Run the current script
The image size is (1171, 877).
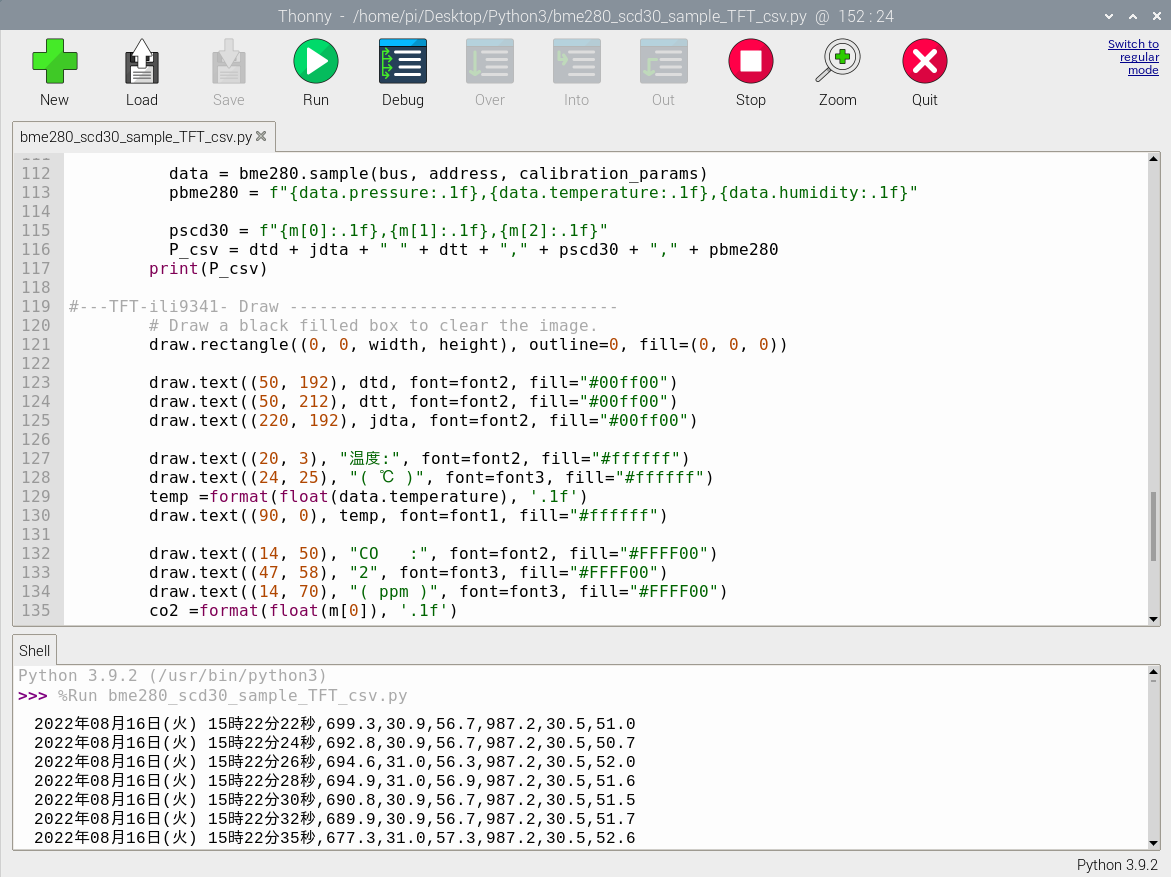[x=316, y=61]
